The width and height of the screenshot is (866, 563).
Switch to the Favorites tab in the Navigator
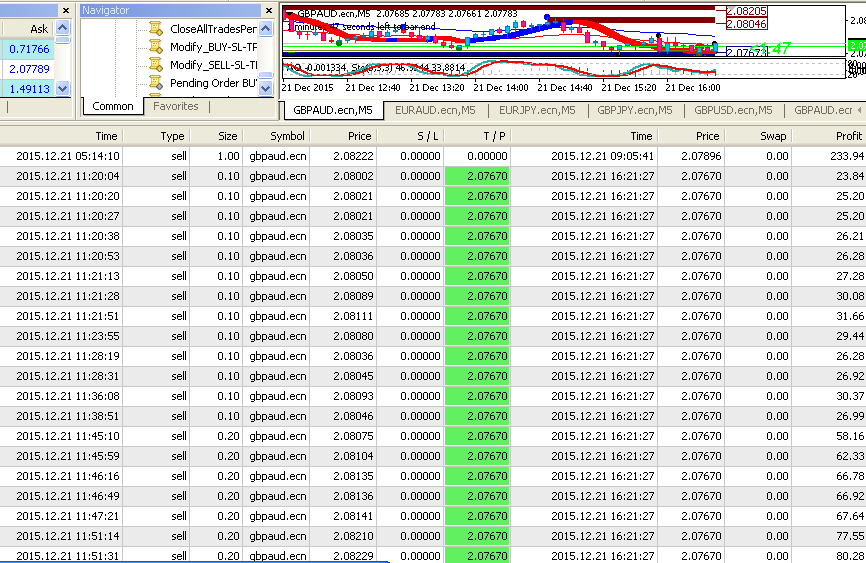pyautogui.click(x=176, y=106)
